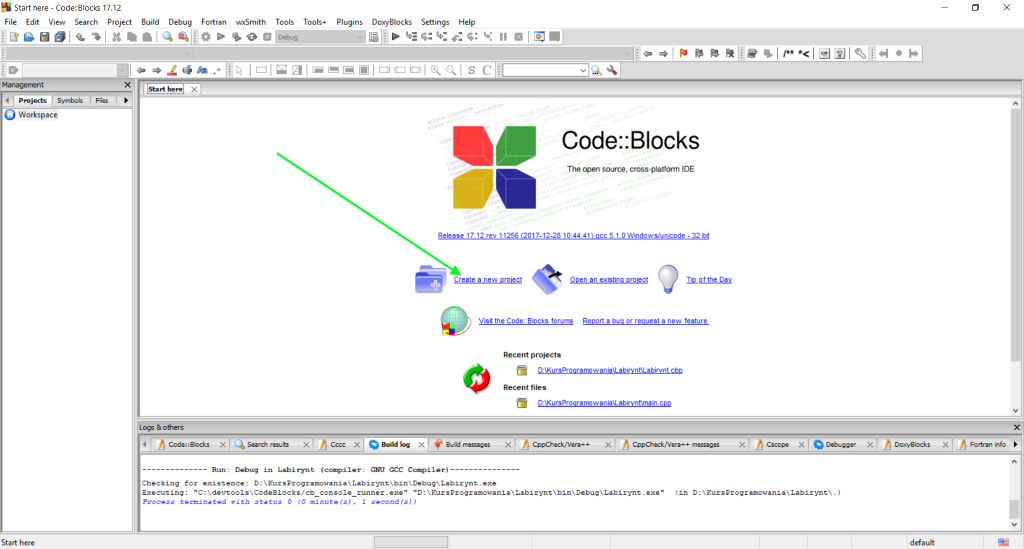Click the red highlight marker pen icon

click(x=172, y=70)
